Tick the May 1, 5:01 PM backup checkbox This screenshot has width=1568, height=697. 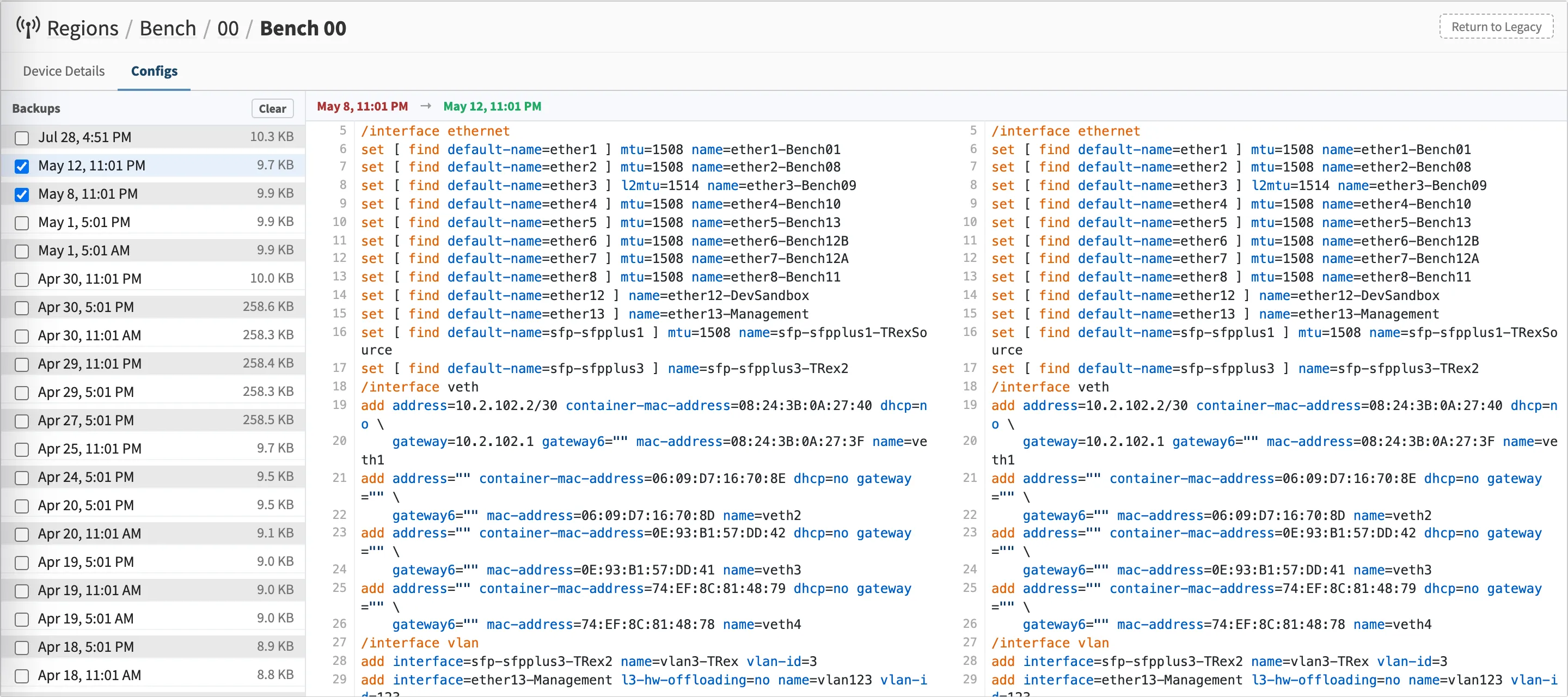pyautogui.click(x=22, y=223)
